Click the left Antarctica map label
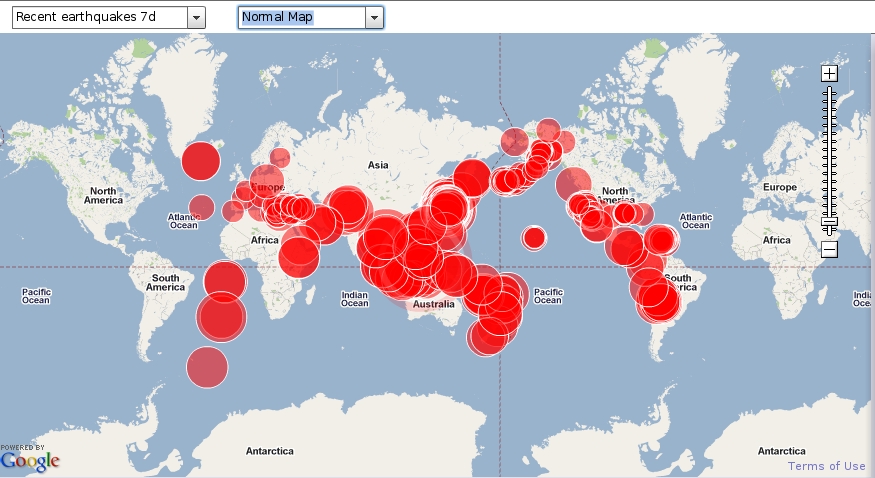This screenshot has height=478, width=875. 269,451
